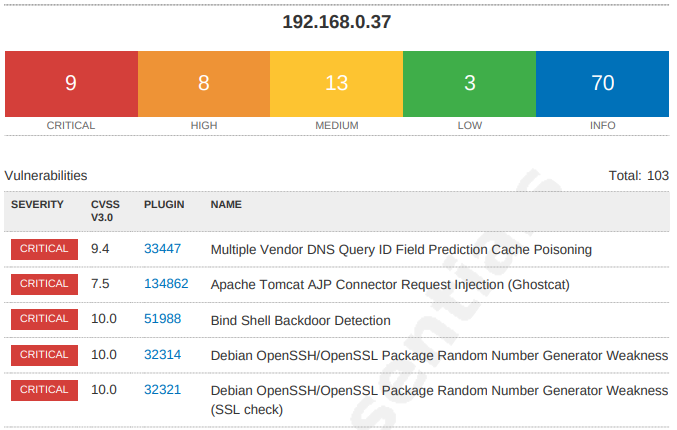This screenshot has width=677, height=430.
Task: Click CVSS score 10.0 in Bind Shell row
Action: point(104,319)
